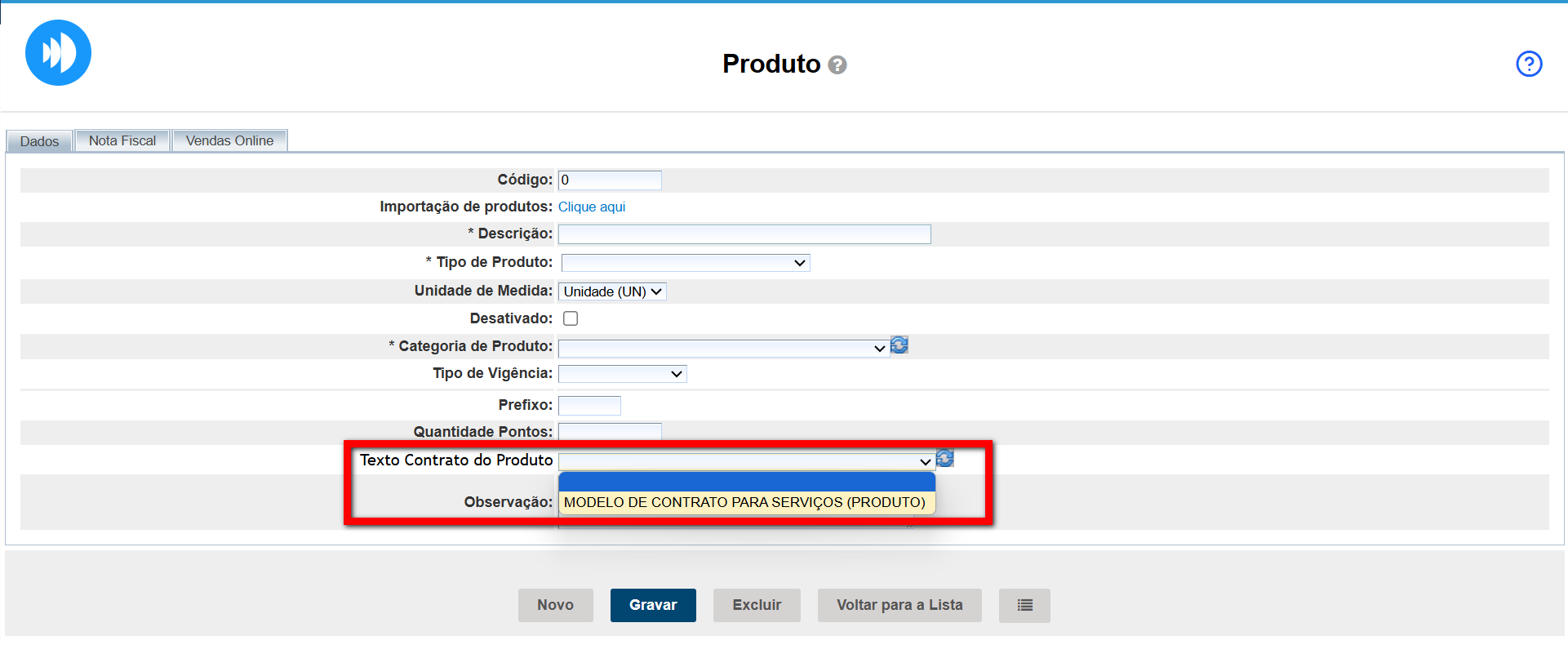Click the Novo button
Image resolution: width=1568 pixels, height=645 pixels.
click(555, 605)
